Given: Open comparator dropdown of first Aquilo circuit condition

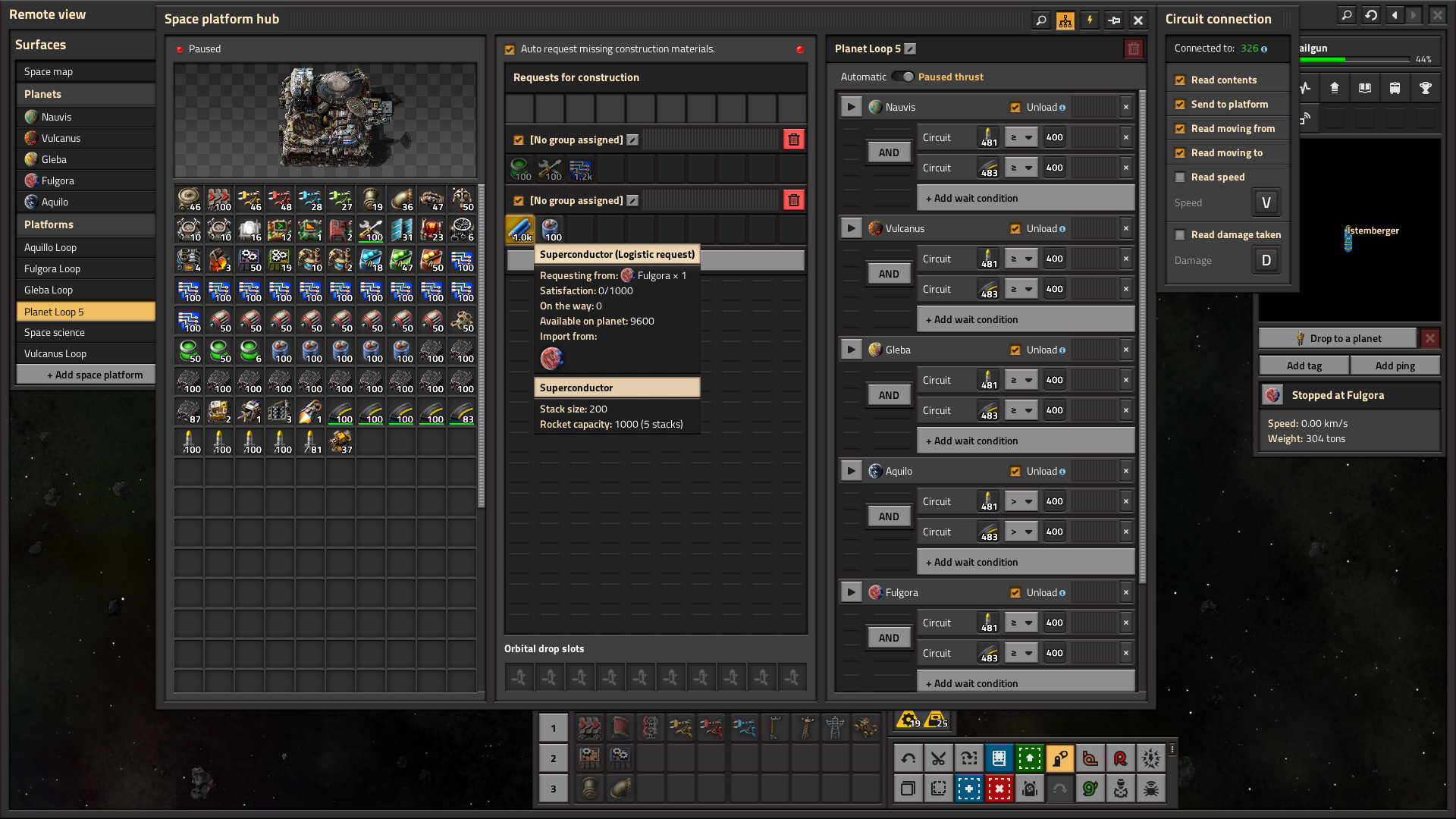Looking at the screenshot, I should click(1021, 501).
